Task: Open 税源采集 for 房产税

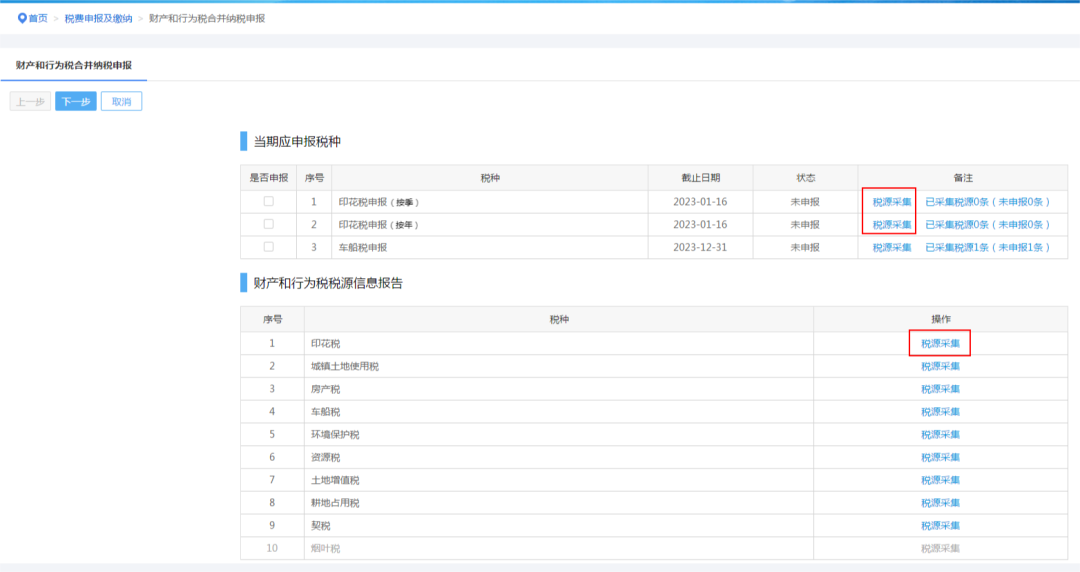Action: pos(940,389)
